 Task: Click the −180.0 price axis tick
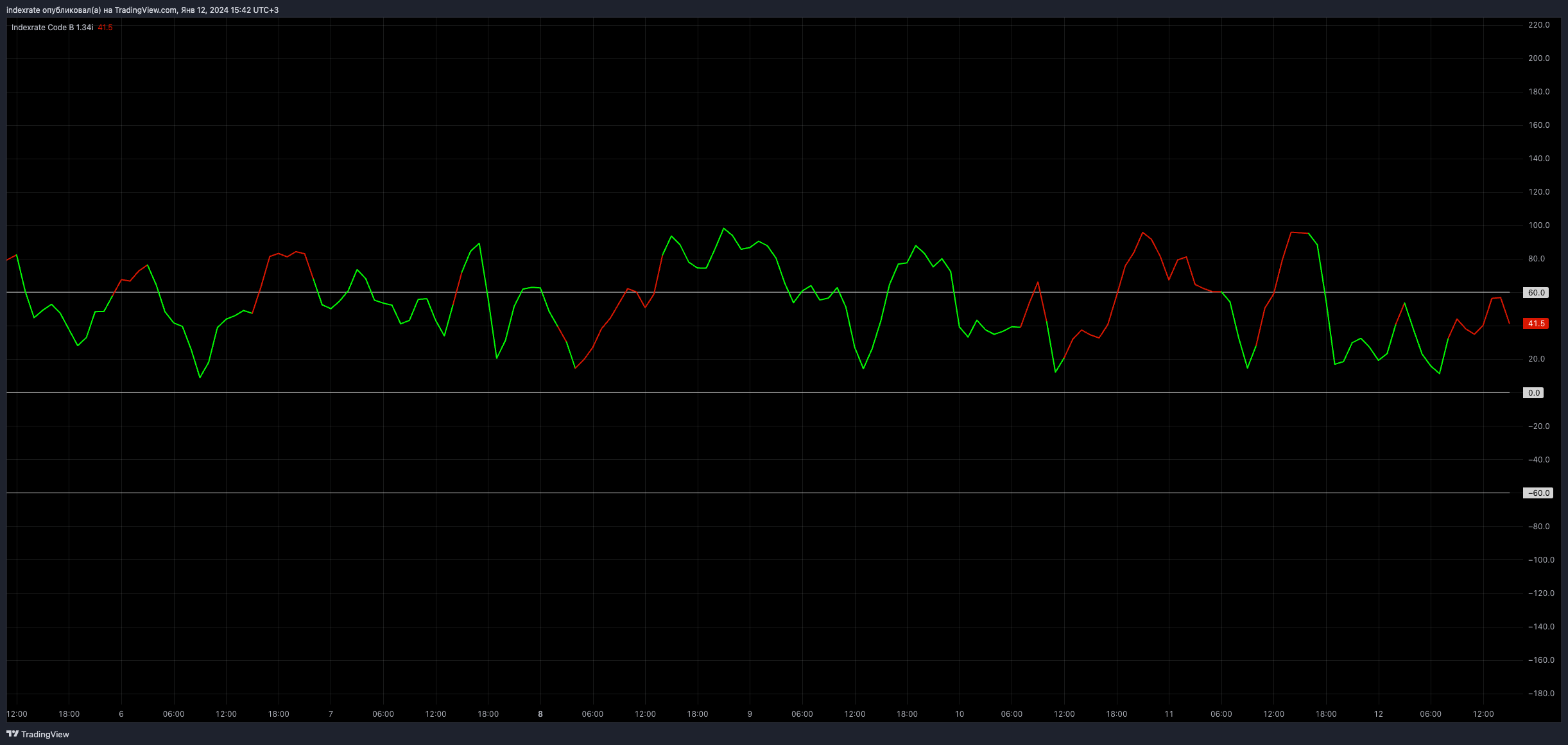coord(1541,694)
